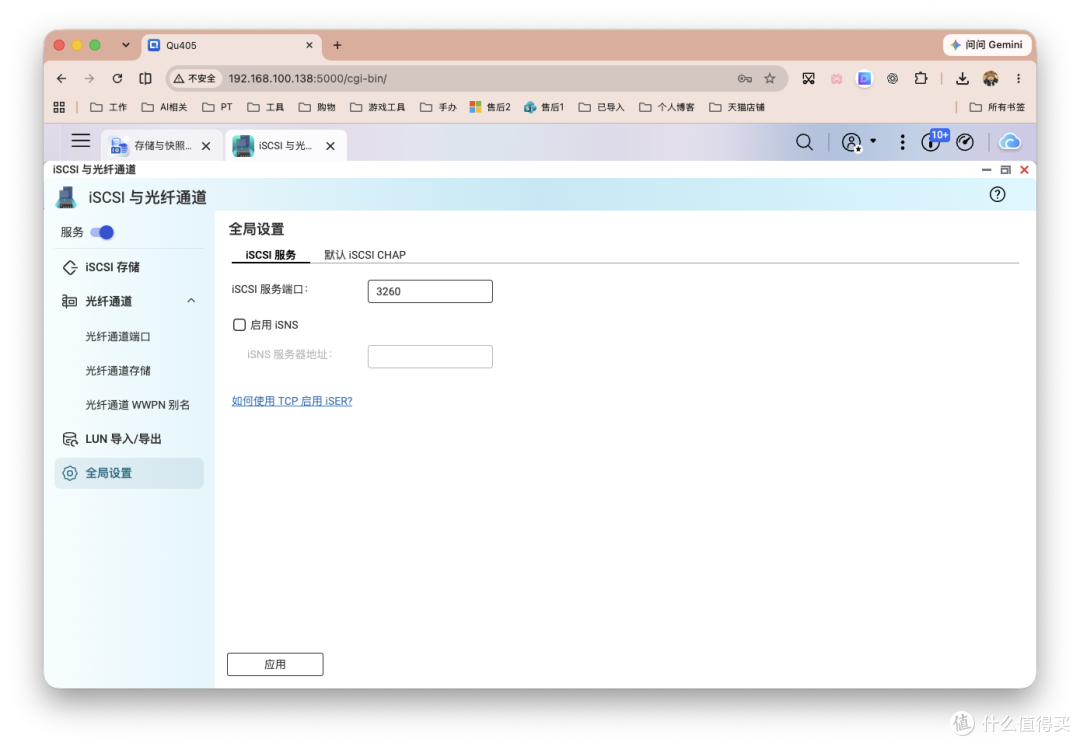Open the 游戏工具 bookmark folder
This screenshot has width=1080, height=746.
(377, 107)
